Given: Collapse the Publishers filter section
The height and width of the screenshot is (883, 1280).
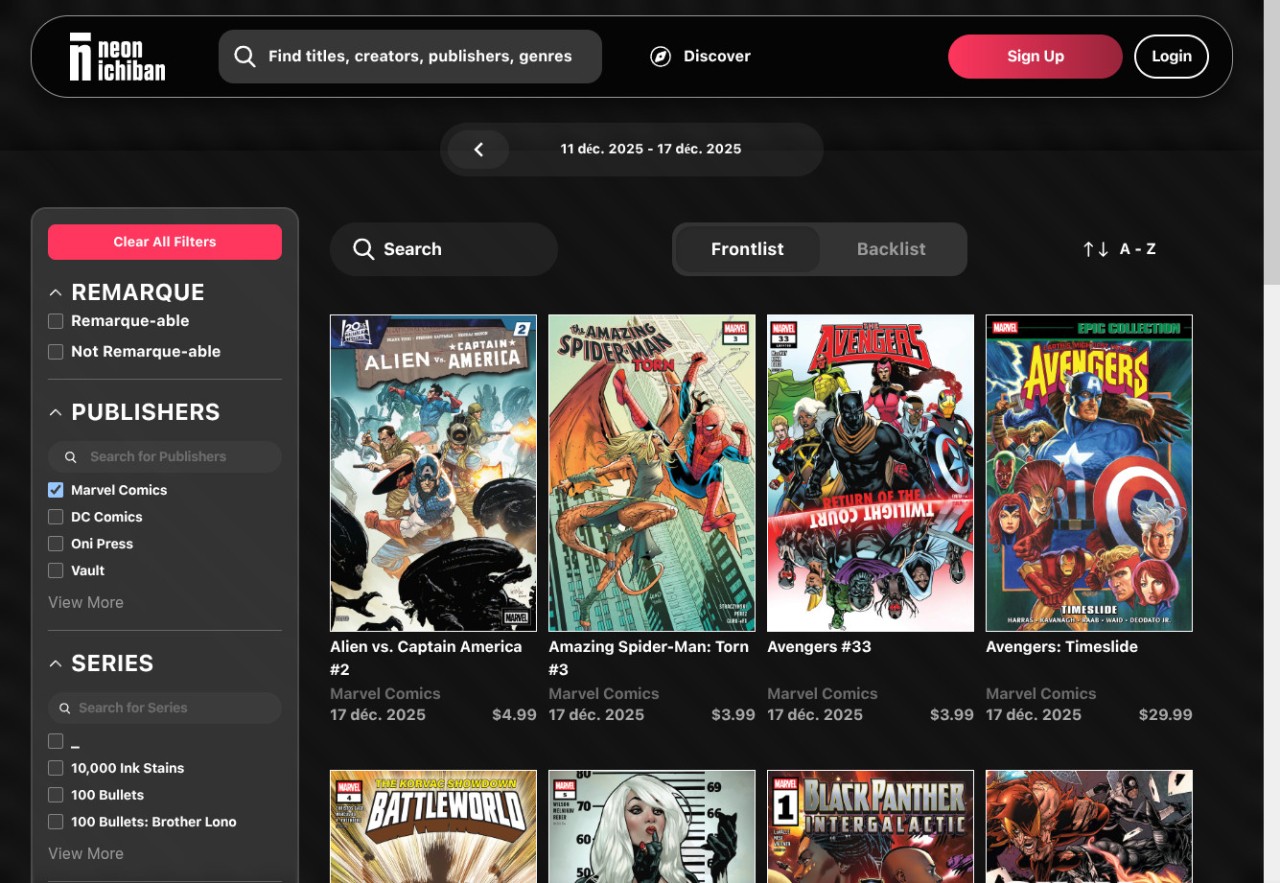Looking at the screenshot, I should tap(56, 413).
